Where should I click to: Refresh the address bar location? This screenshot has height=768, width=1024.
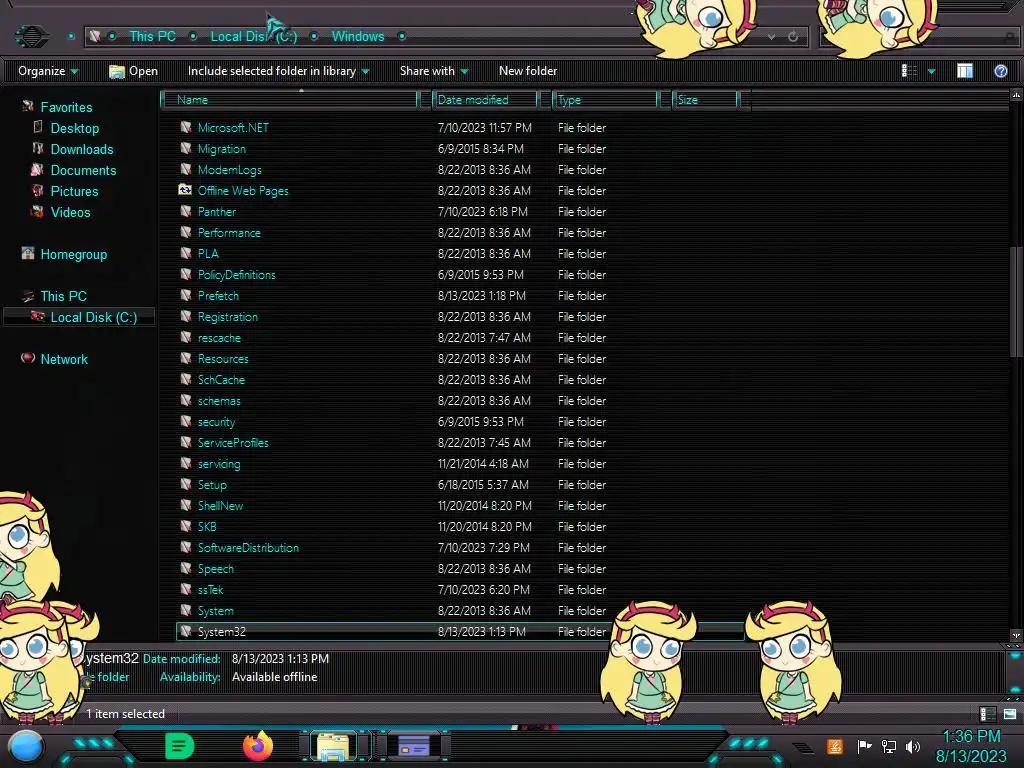click(793, 37)
